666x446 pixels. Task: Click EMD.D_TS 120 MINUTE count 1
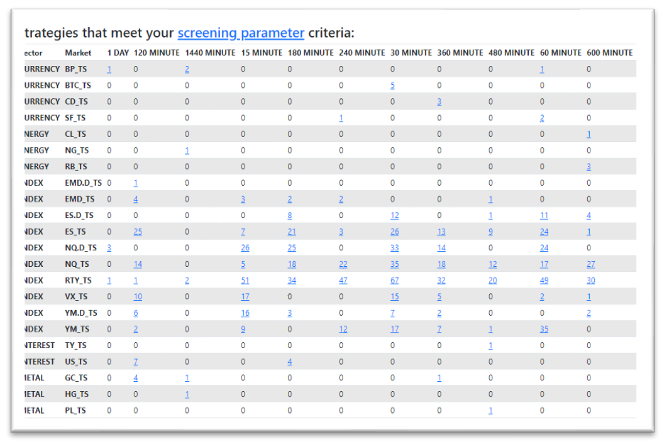coord(135,183)
